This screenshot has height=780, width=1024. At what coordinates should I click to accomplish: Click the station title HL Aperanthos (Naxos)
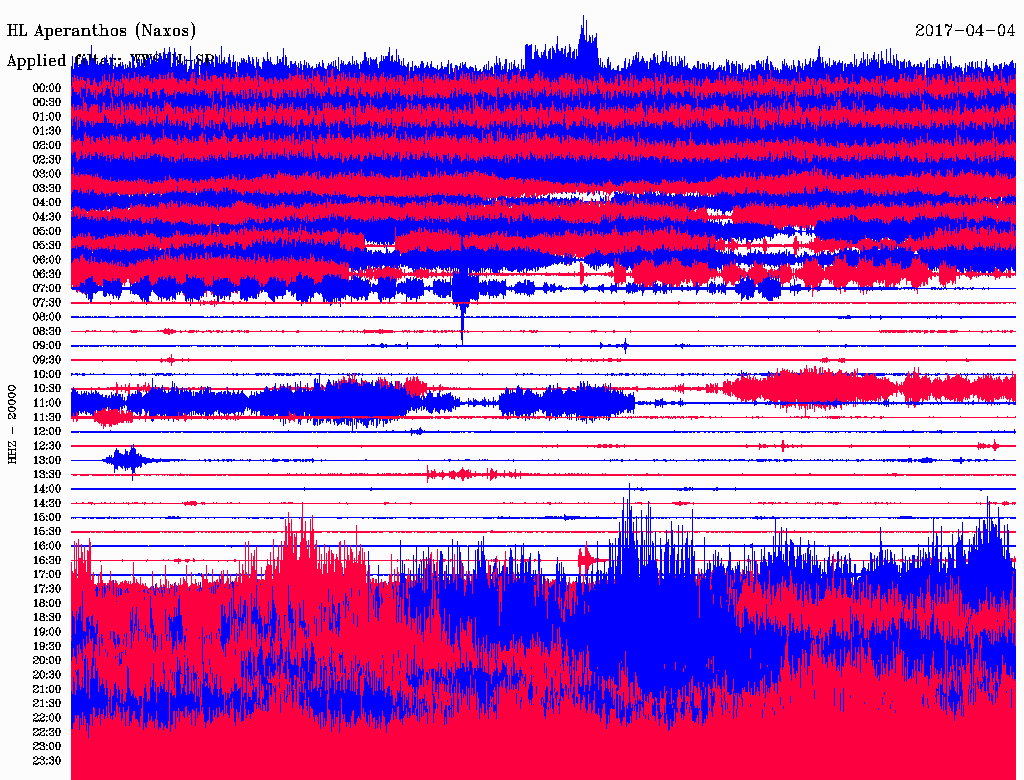(x=101, y=31)
